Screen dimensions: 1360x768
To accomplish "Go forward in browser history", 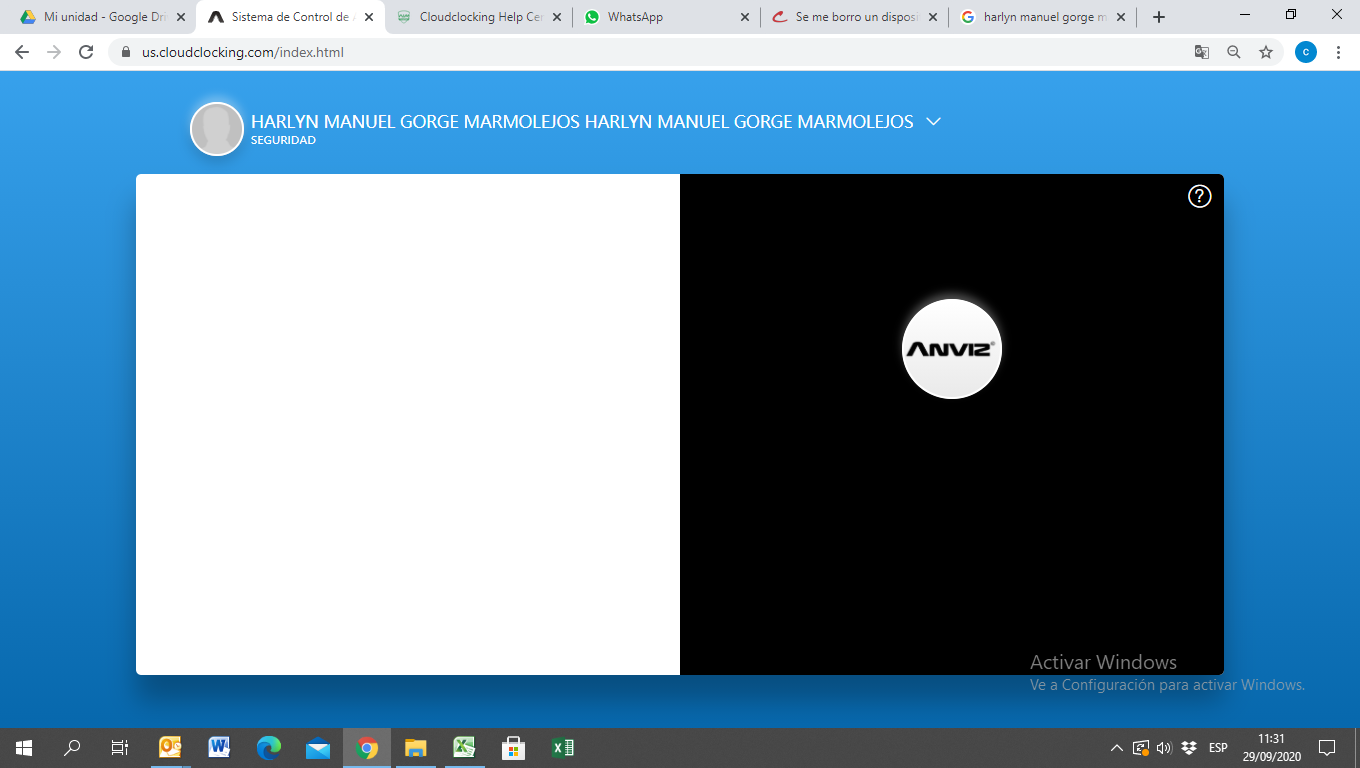I will pyautogui.click(x=54, y=52).
